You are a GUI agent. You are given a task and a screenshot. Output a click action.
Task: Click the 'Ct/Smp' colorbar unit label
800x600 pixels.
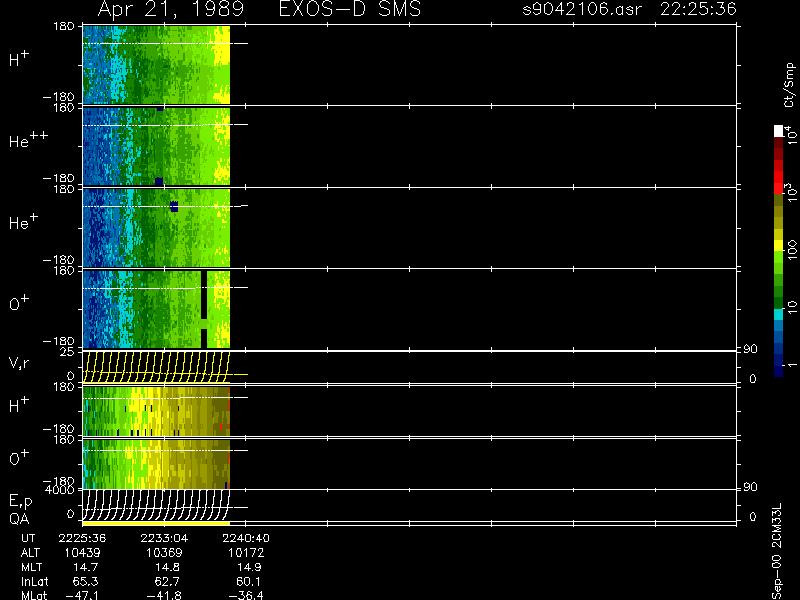pyautogui.click(x=789, y=85)
